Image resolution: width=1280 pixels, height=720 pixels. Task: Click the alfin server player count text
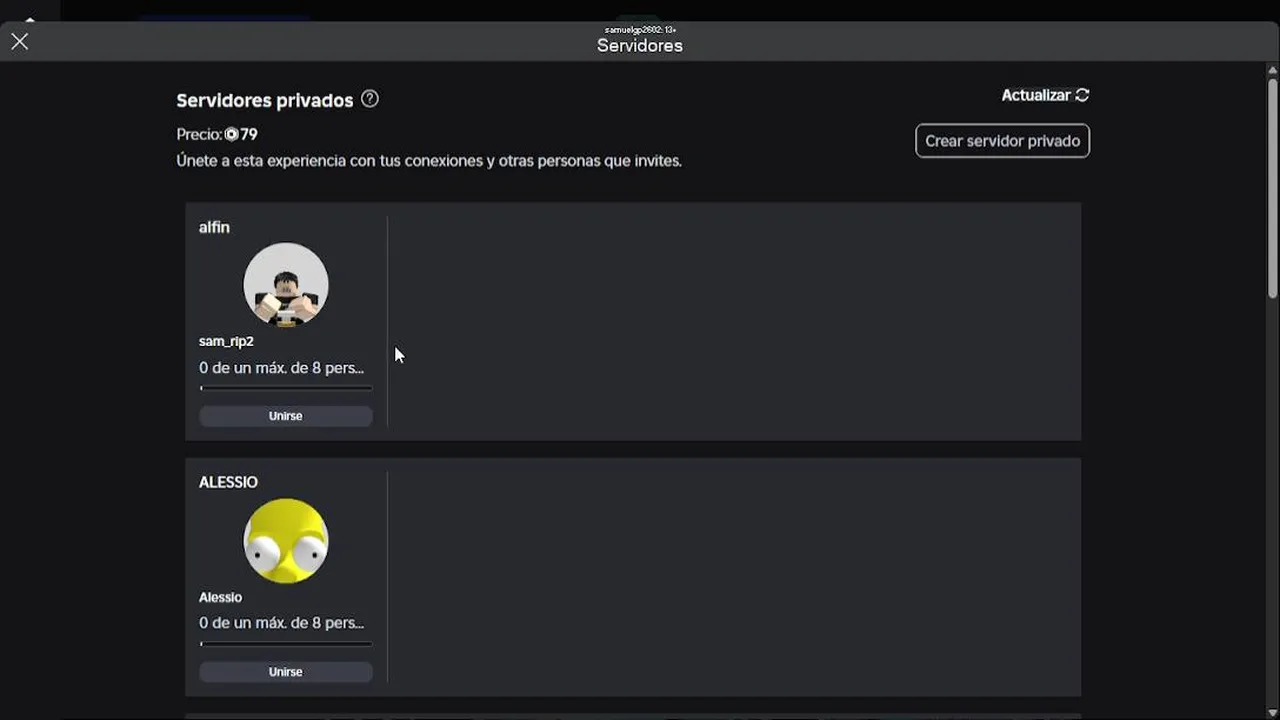(281, 368)
